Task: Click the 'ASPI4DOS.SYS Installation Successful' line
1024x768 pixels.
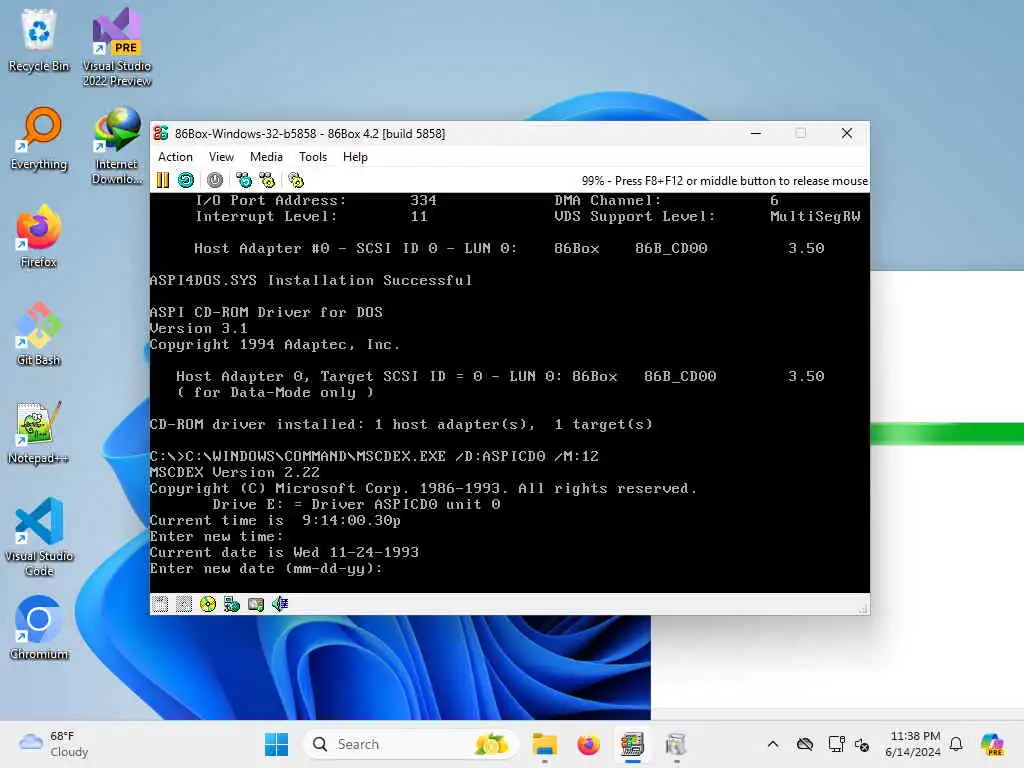Action: 311,280
